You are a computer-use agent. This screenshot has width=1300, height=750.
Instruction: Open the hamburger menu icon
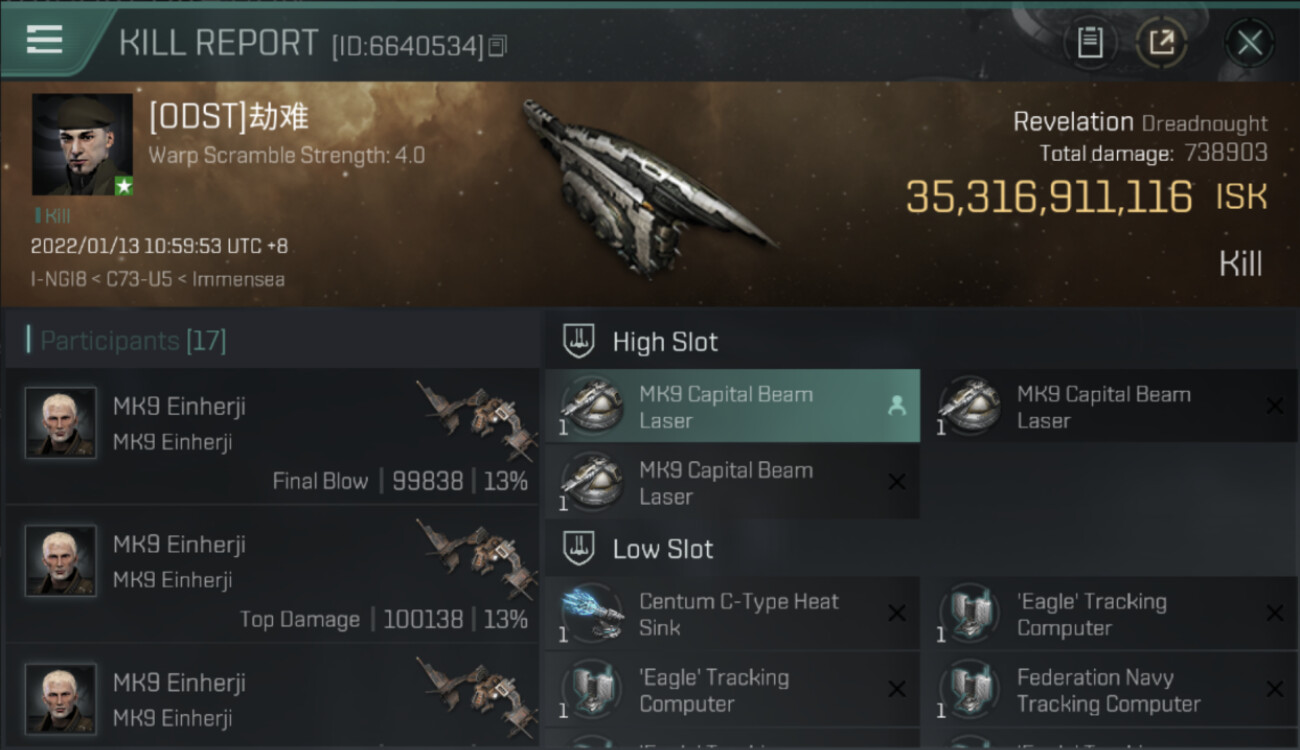(45, 40)
